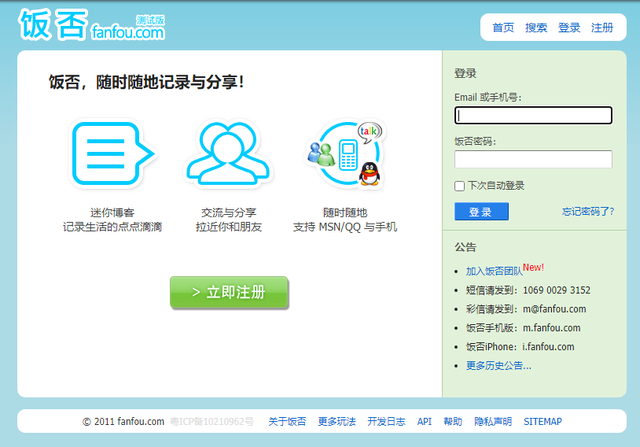Click the heading 饭否，随时随地记录与分享!
This screenshot has height=447, width=640.
(147, 82)
